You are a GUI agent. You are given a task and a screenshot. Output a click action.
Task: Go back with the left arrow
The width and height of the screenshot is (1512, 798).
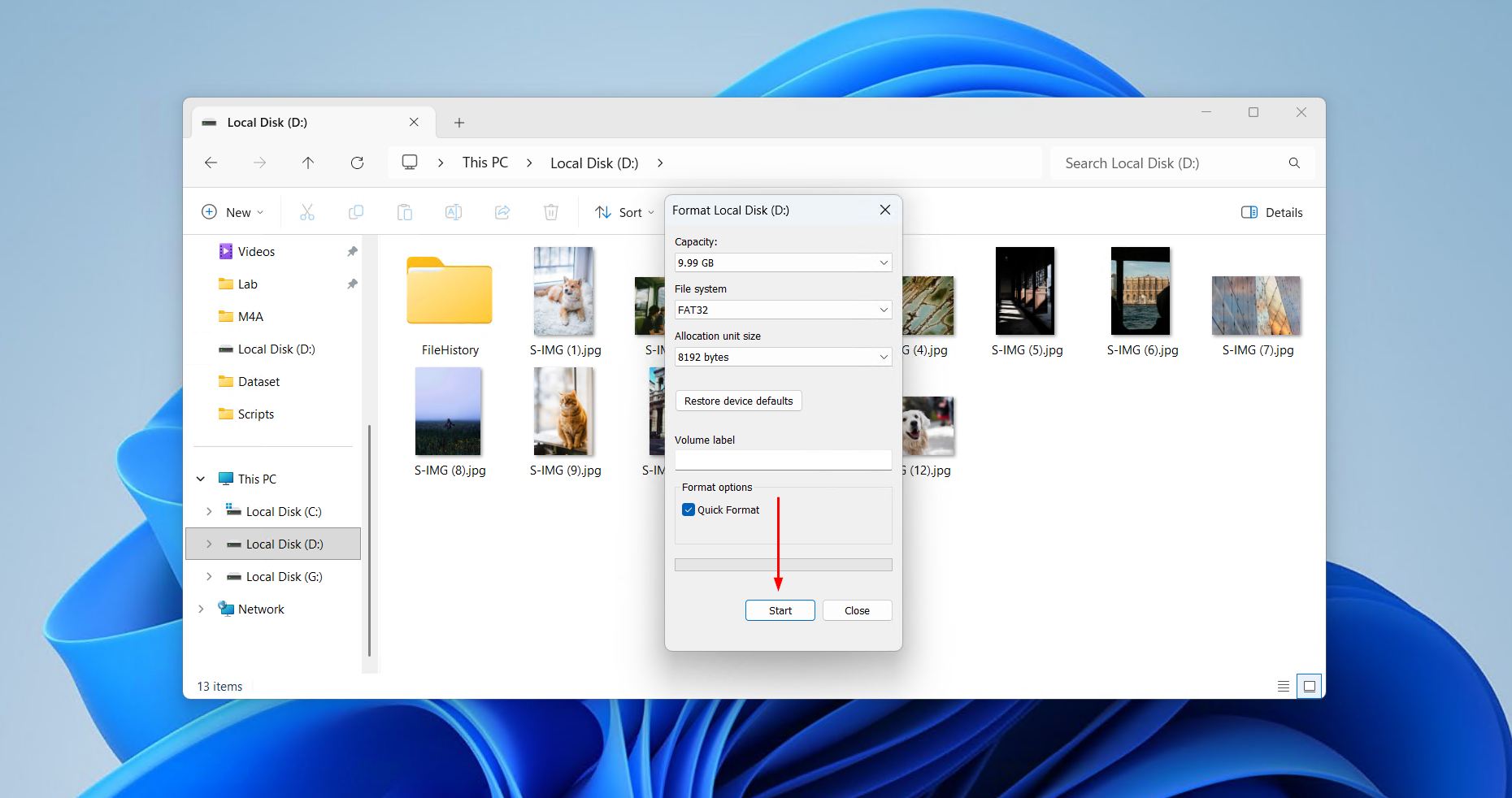(211, 163)
